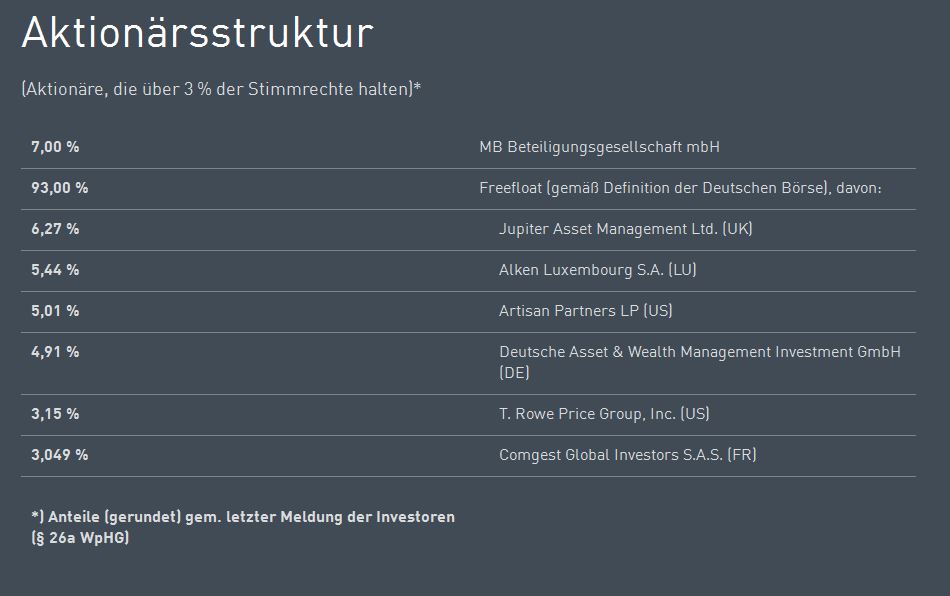This screenshot has height=596, width=950.
Task: Select the 3,15 % share value
Action: click(x=55, y=414)
